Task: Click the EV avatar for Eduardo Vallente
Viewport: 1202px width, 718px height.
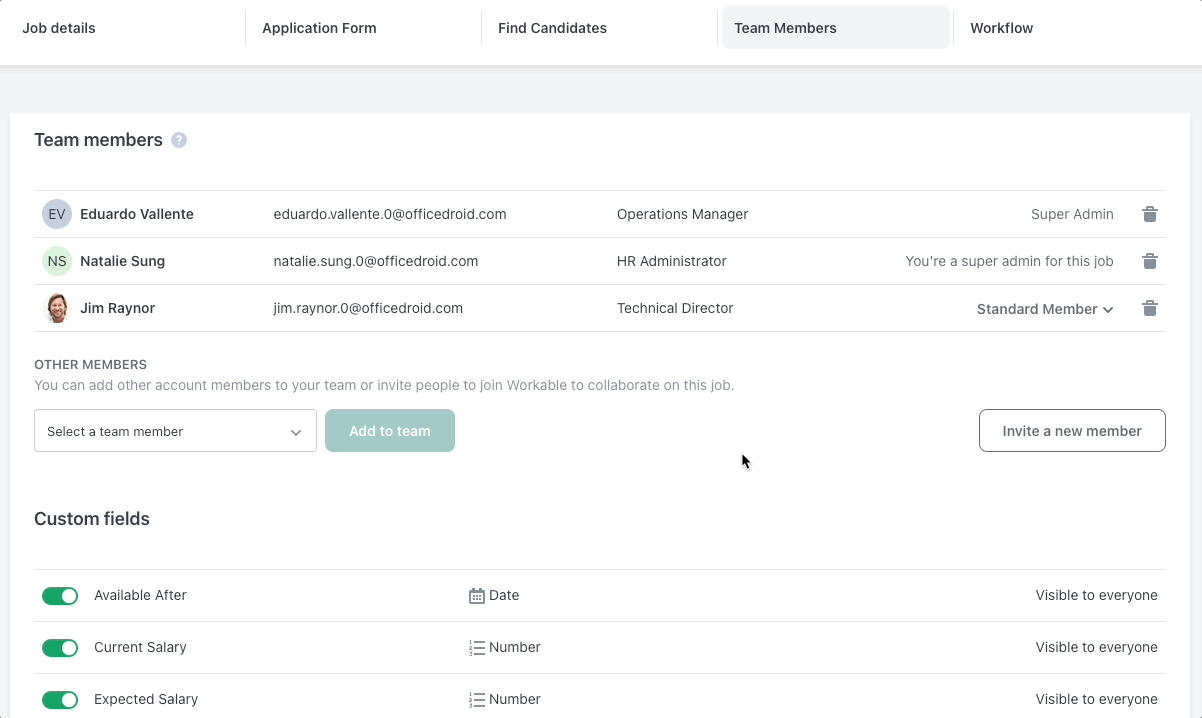Action: tap(57, 214)
